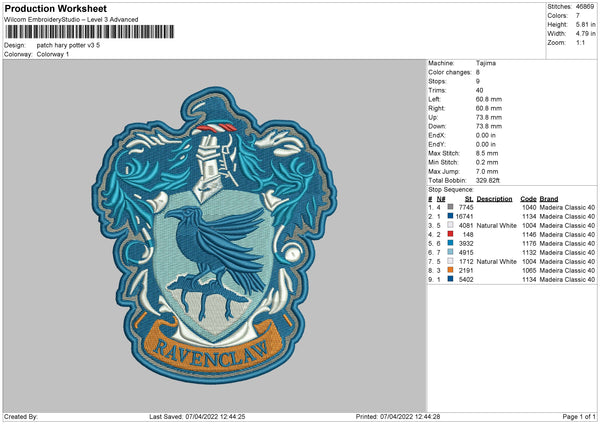Select 'Wilcom EmbroideryStudio – Level 3 Advanced' text

pos(71,20)
